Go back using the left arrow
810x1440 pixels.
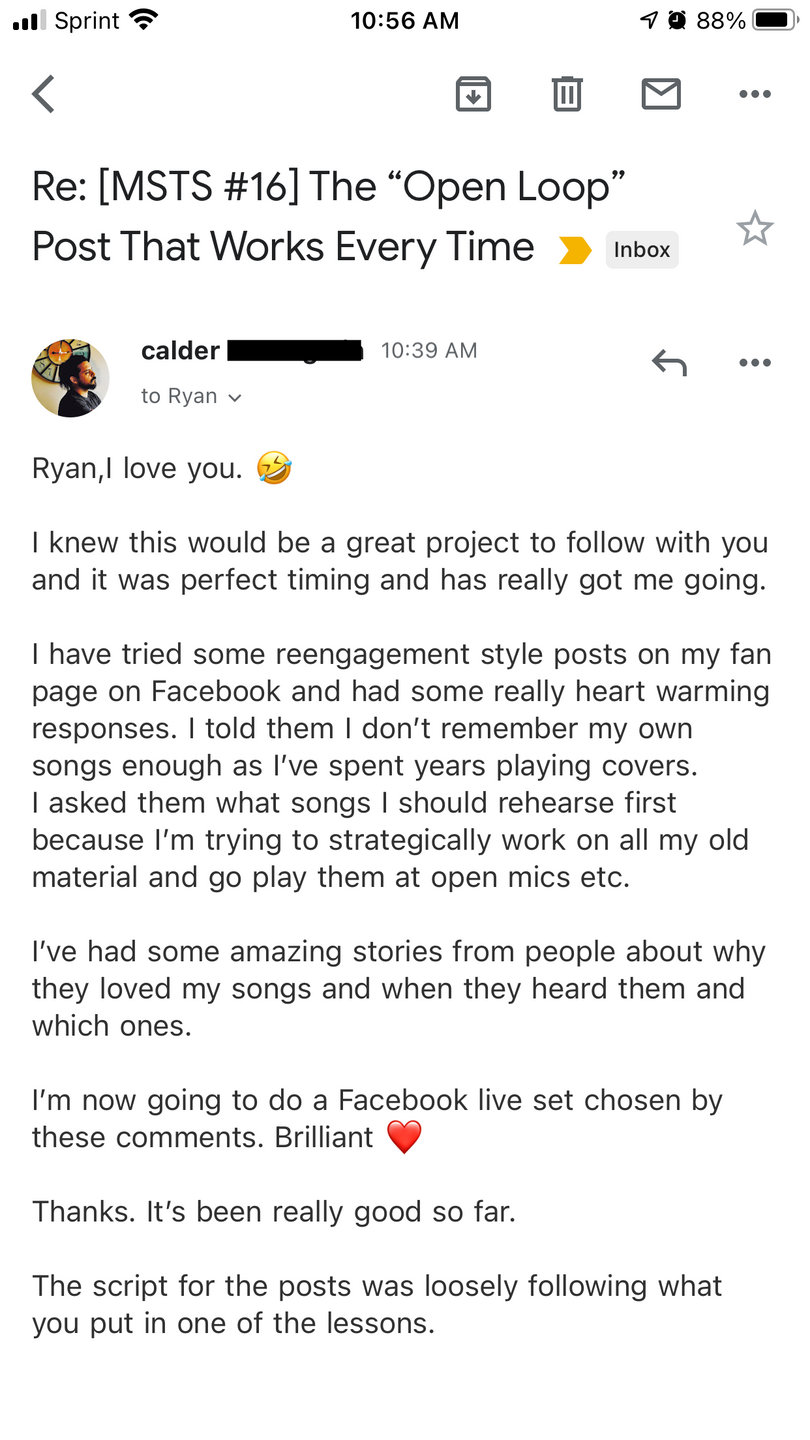click(x=44, y=94)
